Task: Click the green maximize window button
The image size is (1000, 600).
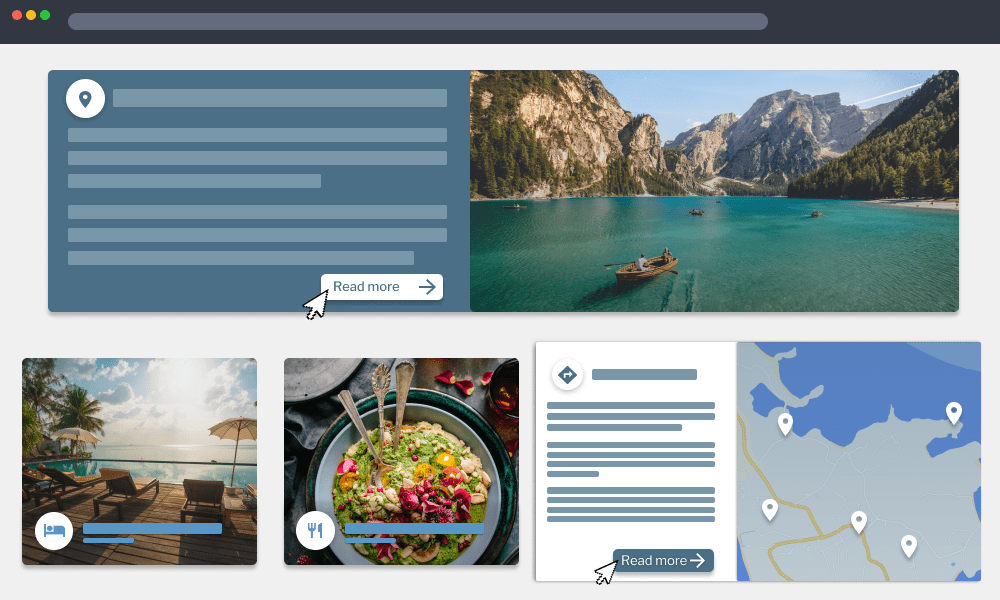Action: (x=45, y=15)
